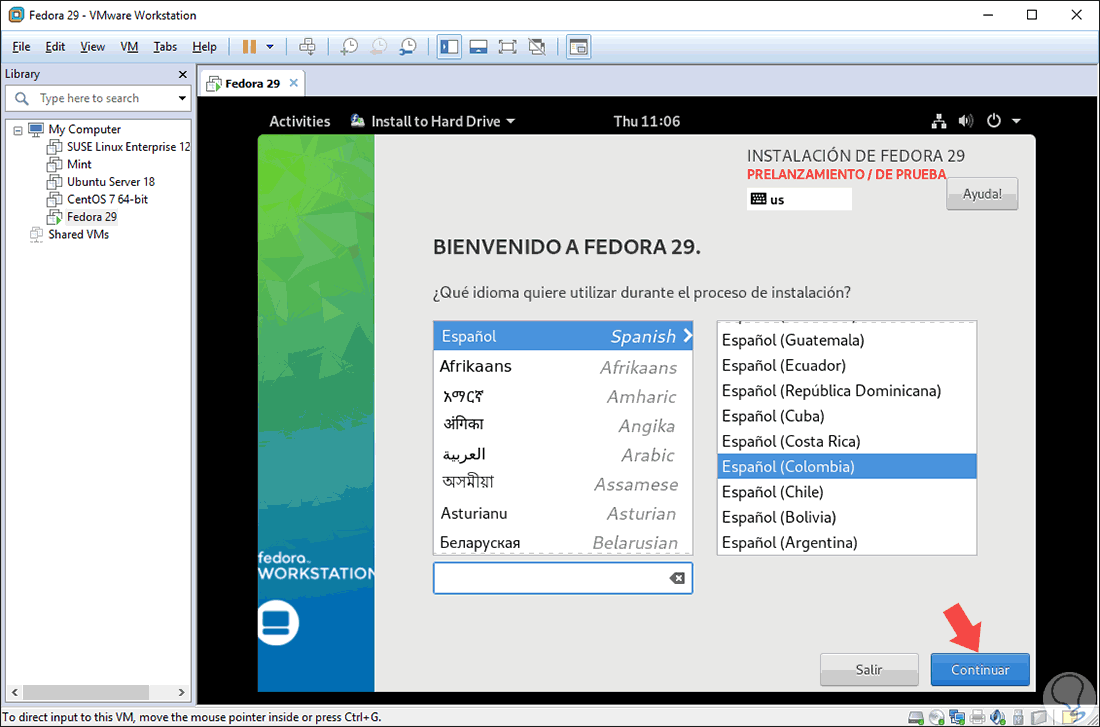Open the pause button dropdown arrow
This screenshot has height=727, width=1100.
(268, 46)
